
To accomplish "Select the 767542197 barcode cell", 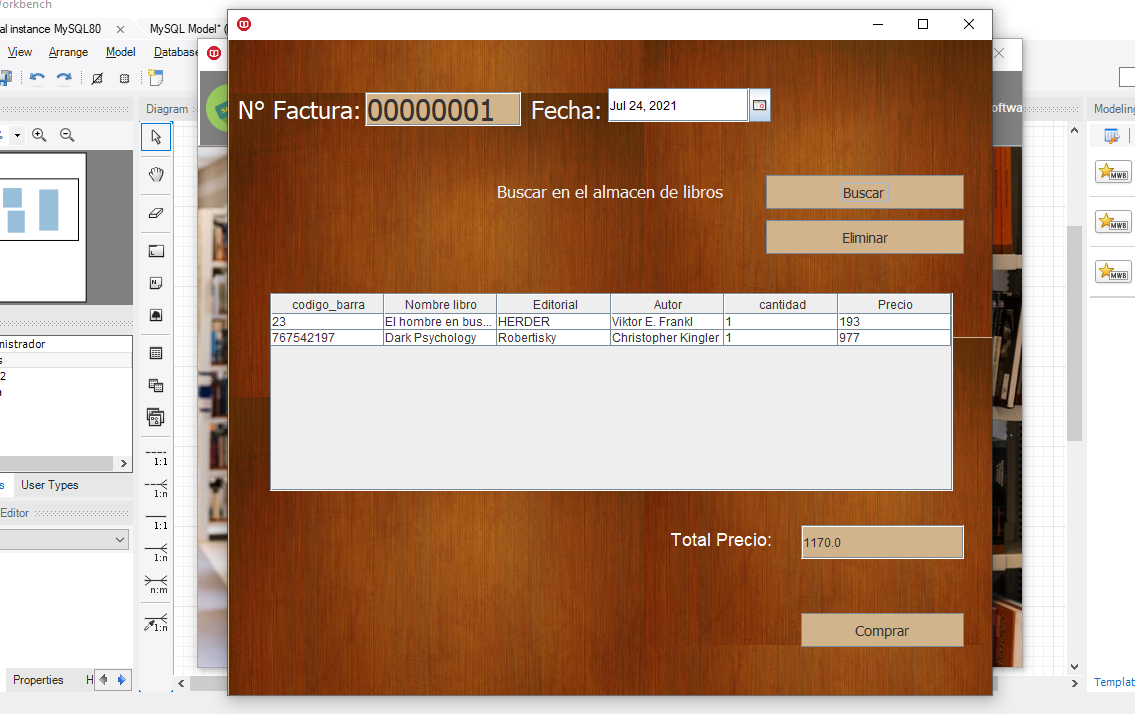I will click(x=328, y=337).
